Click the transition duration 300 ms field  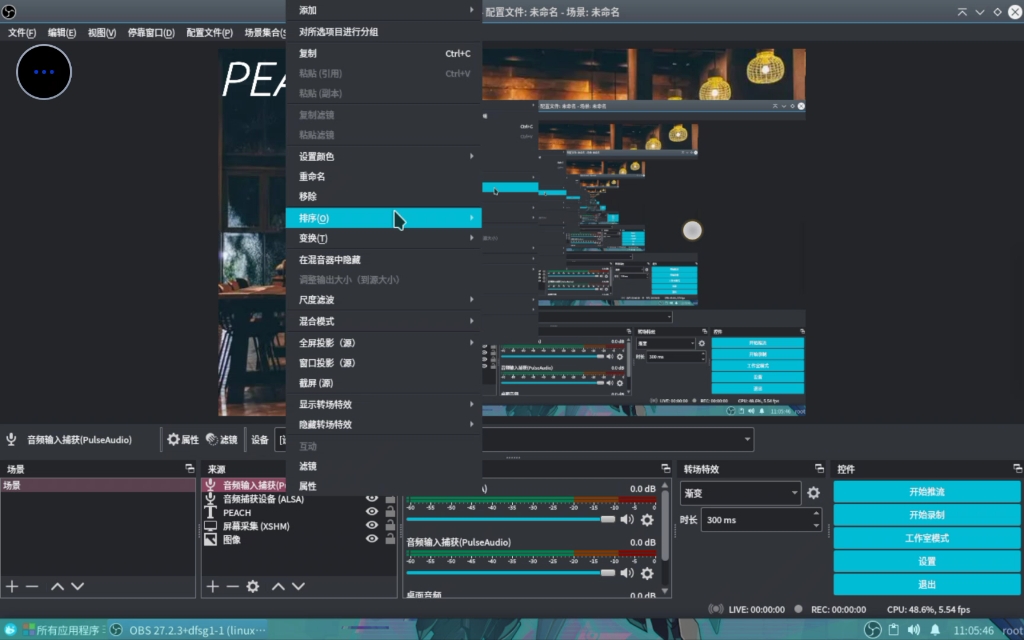(760, 519)
